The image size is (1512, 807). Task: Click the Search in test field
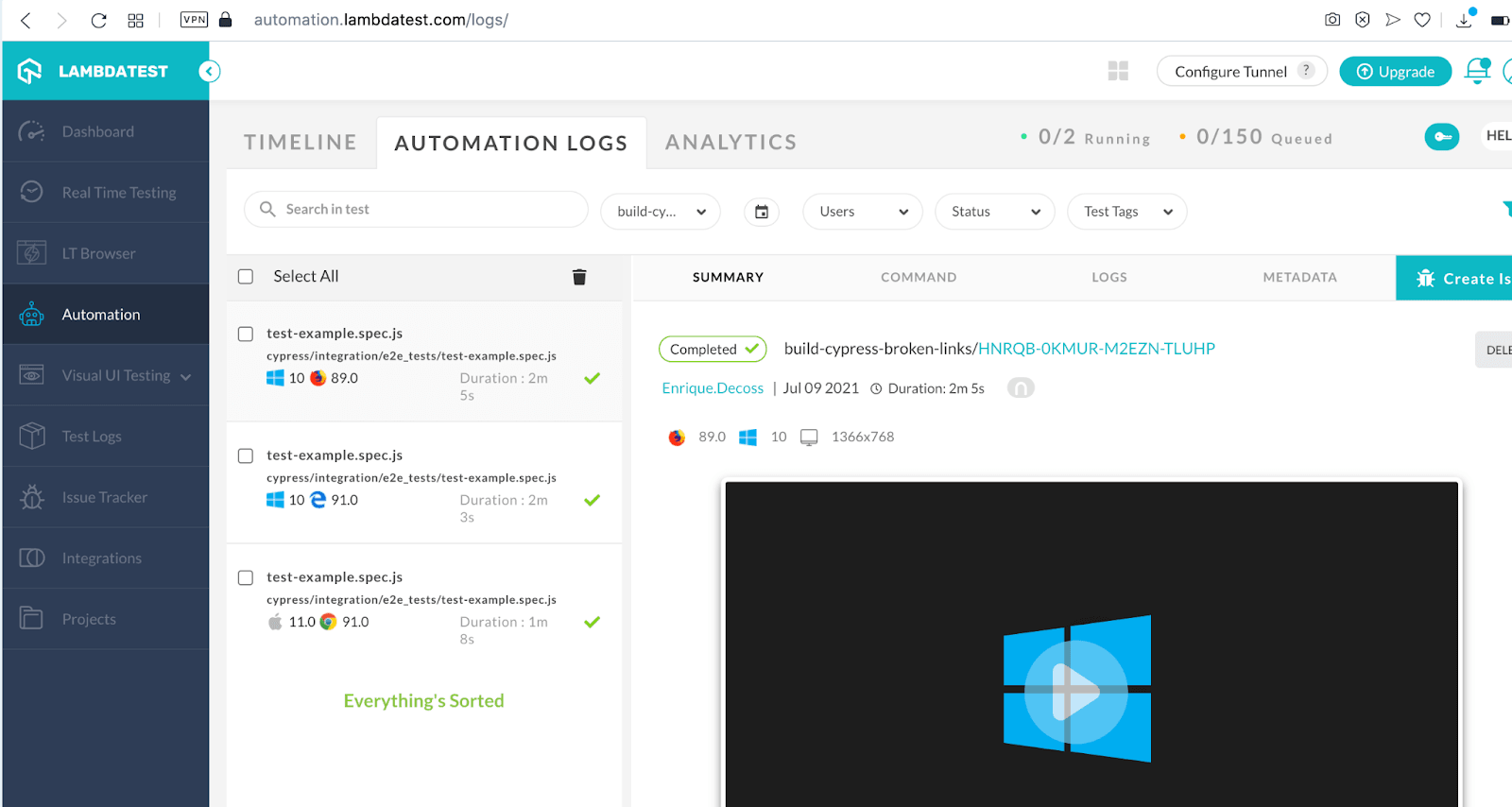coord(416,209)
